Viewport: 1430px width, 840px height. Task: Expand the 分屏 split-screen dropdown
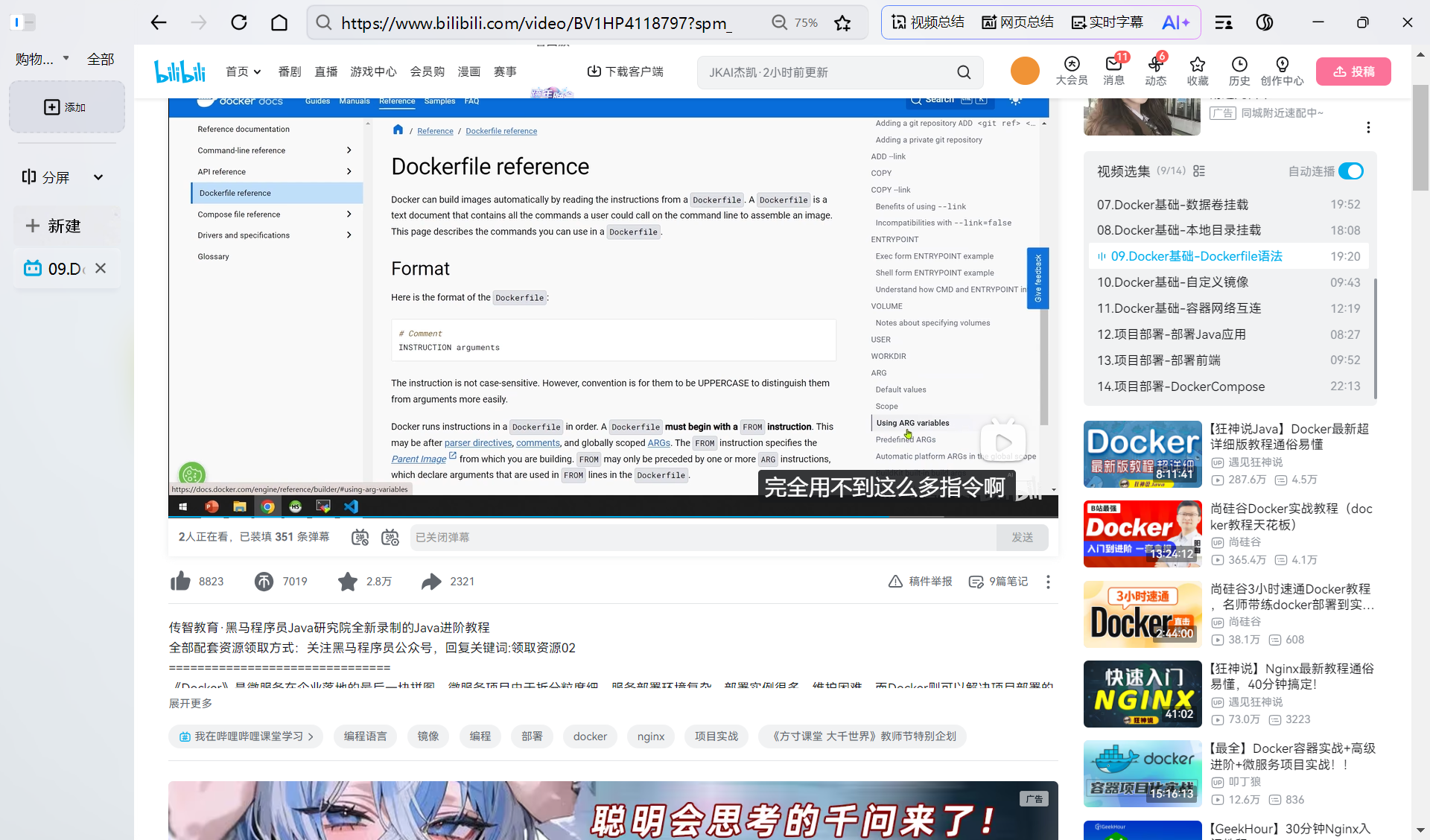98,177
